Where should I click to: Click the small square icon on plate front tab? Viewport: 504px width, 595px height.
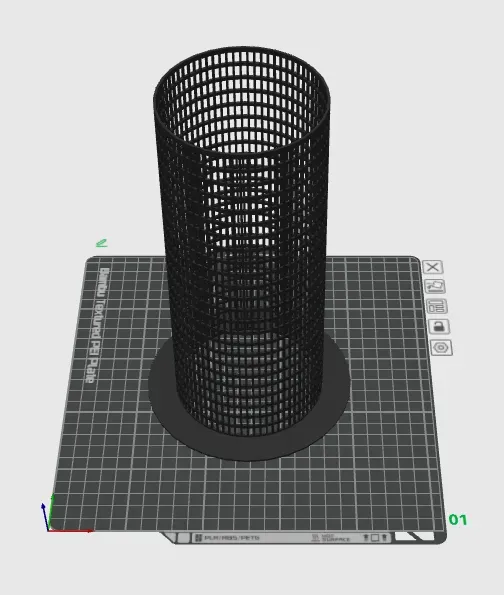pyautogui.click(x=375, y=538)
